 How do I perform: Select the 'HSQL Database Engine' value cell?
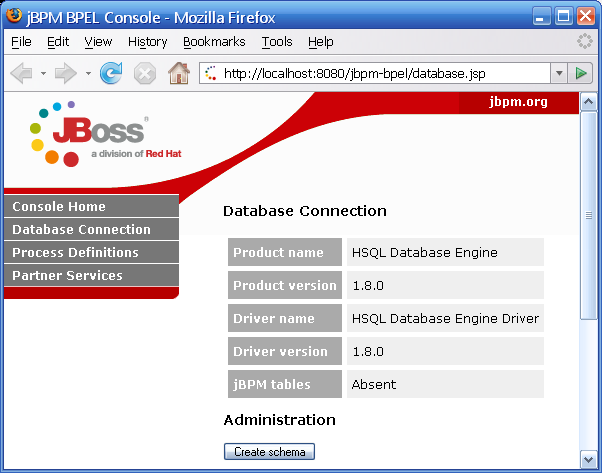click(x=445, y=252)
